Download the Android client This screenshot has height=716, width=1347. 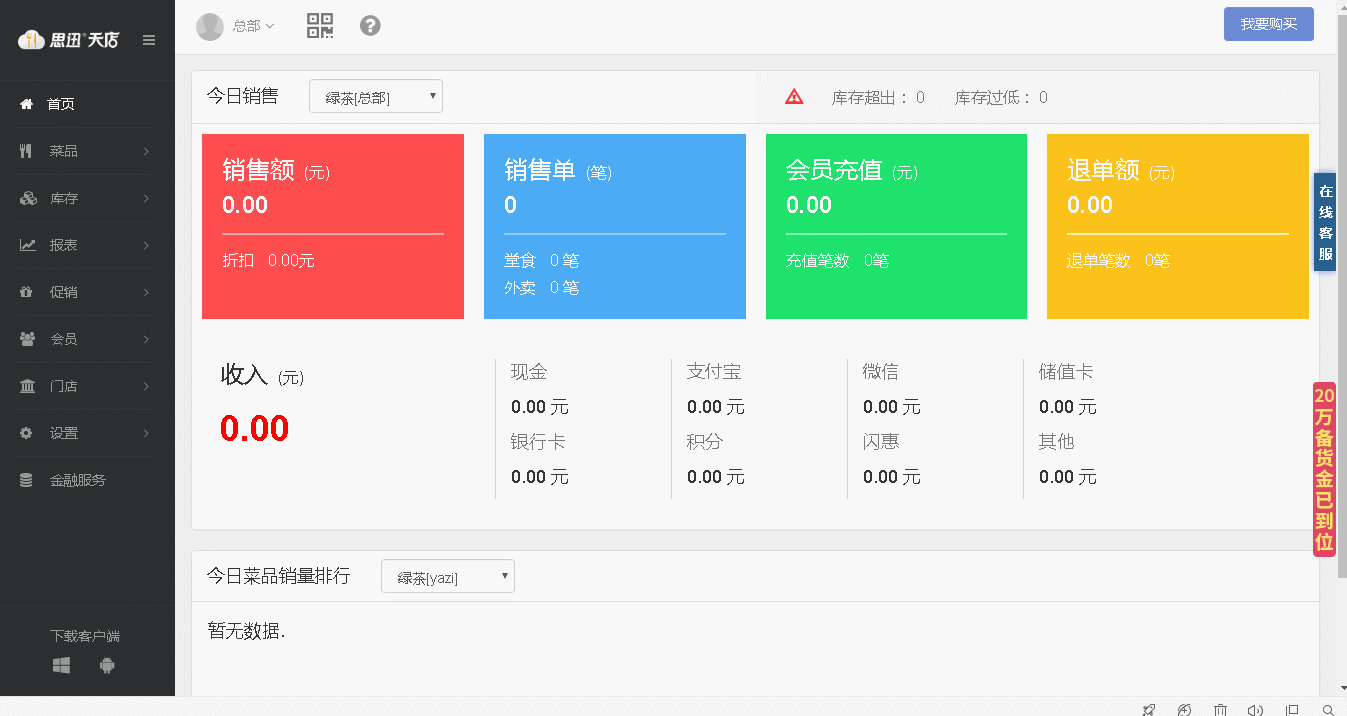point(107,665)
